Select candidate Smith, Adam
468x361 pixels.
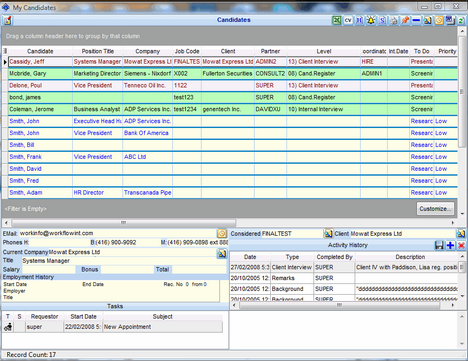pos(26,193)
